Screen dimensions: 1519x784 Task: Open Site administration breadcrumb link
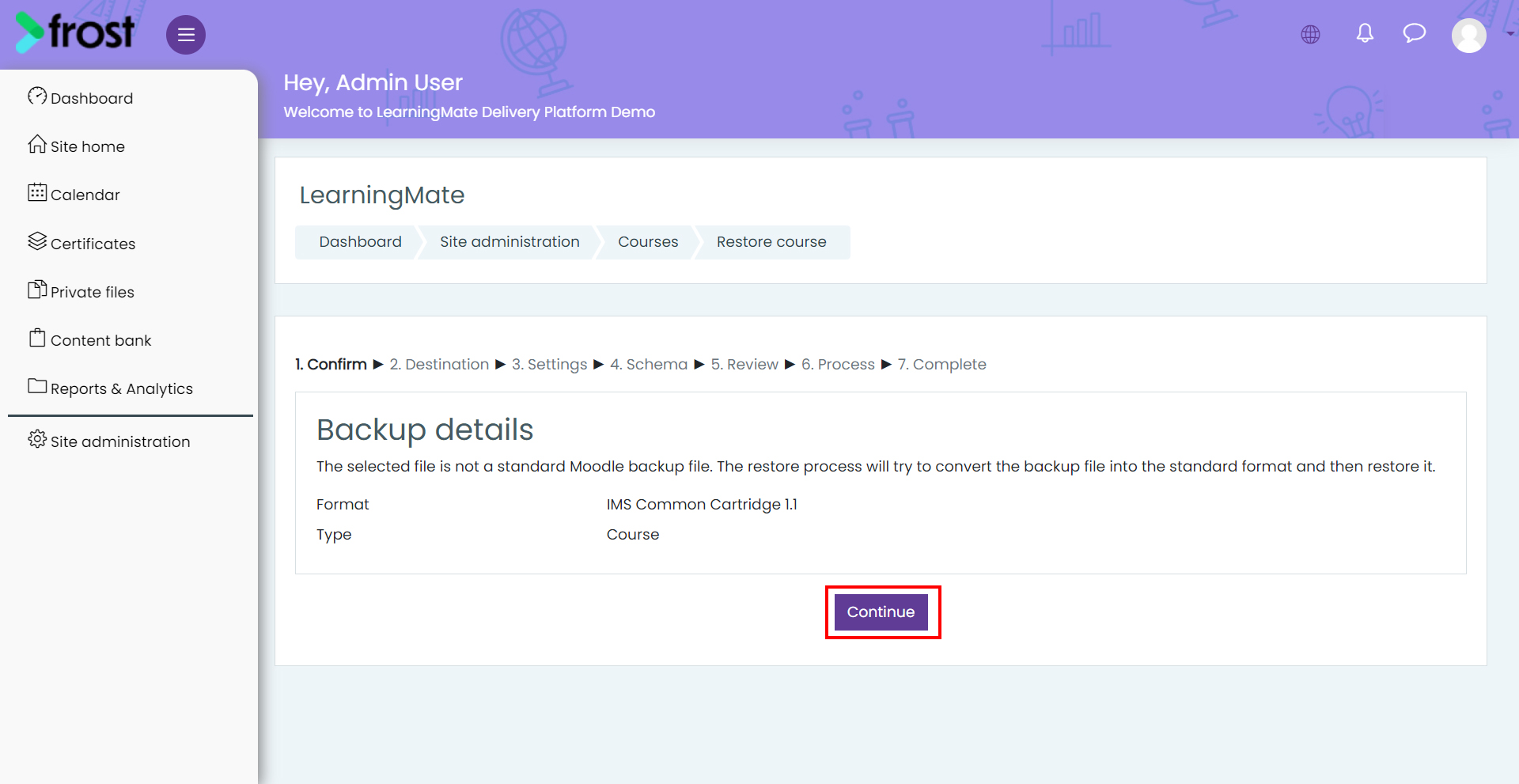(x=509, y=242)
